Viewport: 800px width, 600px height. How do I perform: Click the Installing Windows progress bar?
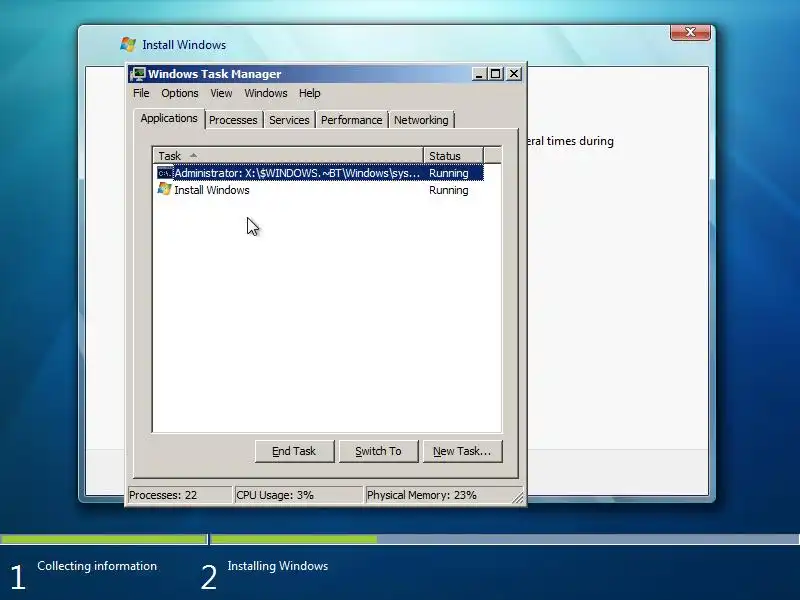coord(505,539)
